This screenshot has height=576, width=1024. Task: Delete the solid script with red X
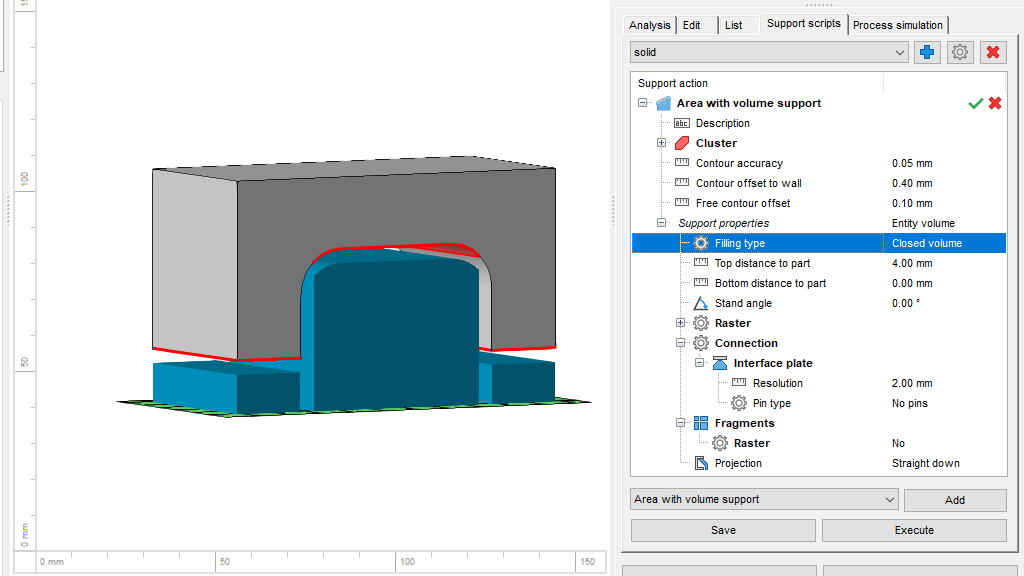(992, 51)
